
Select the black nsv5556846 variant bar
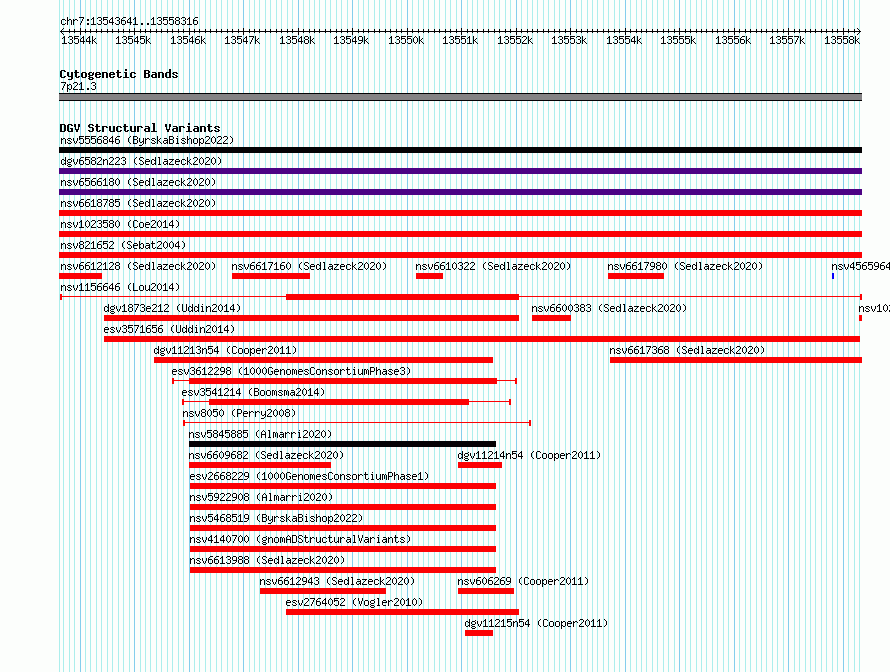point(460,150)
